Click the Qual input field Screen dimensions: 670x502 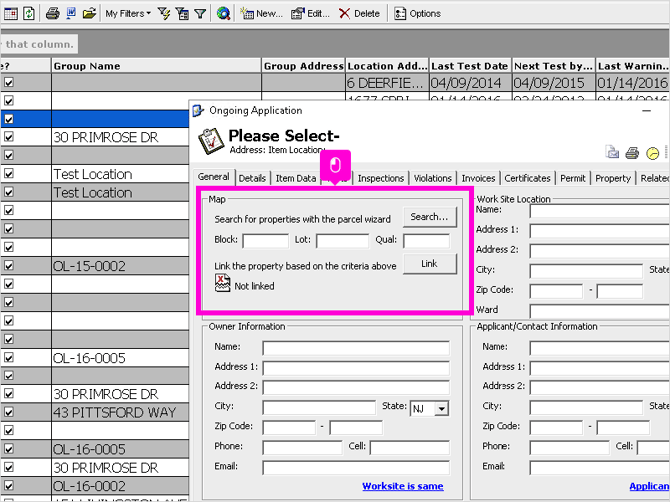[x=426, y=241]
